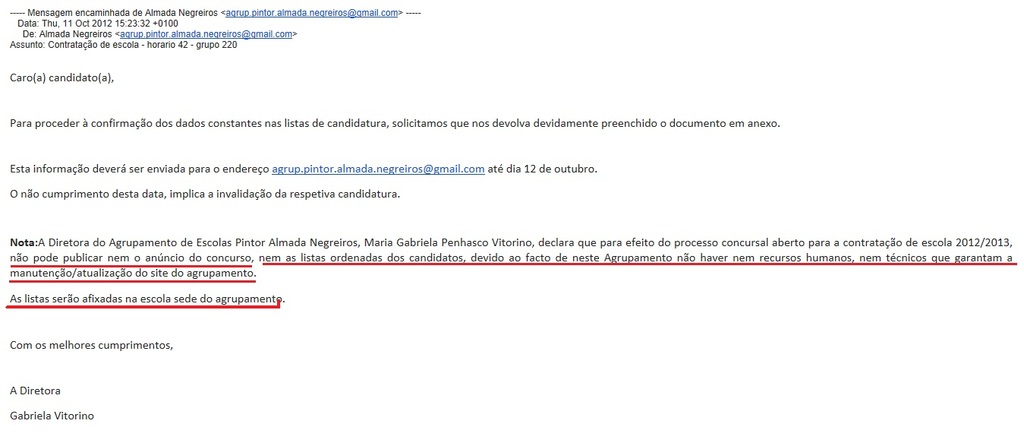Click the sentence O não cumprimento desta data
This screenshot has width=1024, height=446.
[x=204, y=194]
